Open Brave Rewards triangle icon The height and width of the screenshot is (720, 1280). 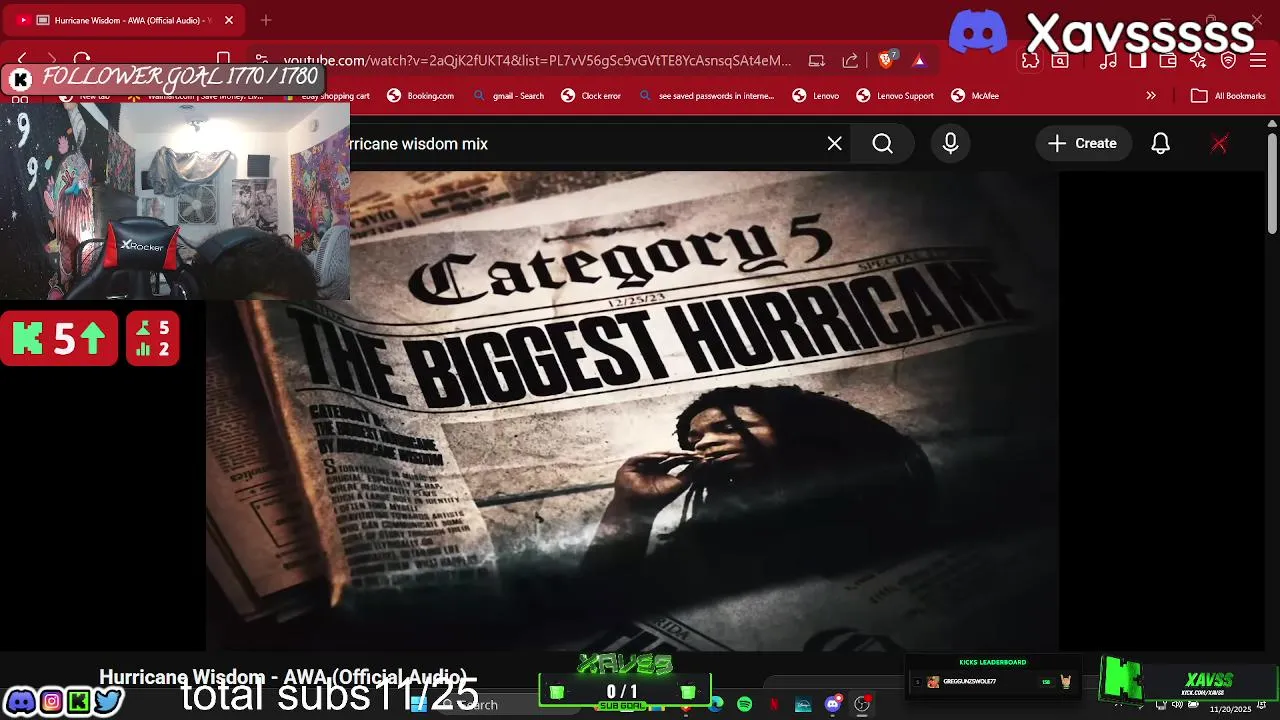pyautogui.click(x=919, y=61)
